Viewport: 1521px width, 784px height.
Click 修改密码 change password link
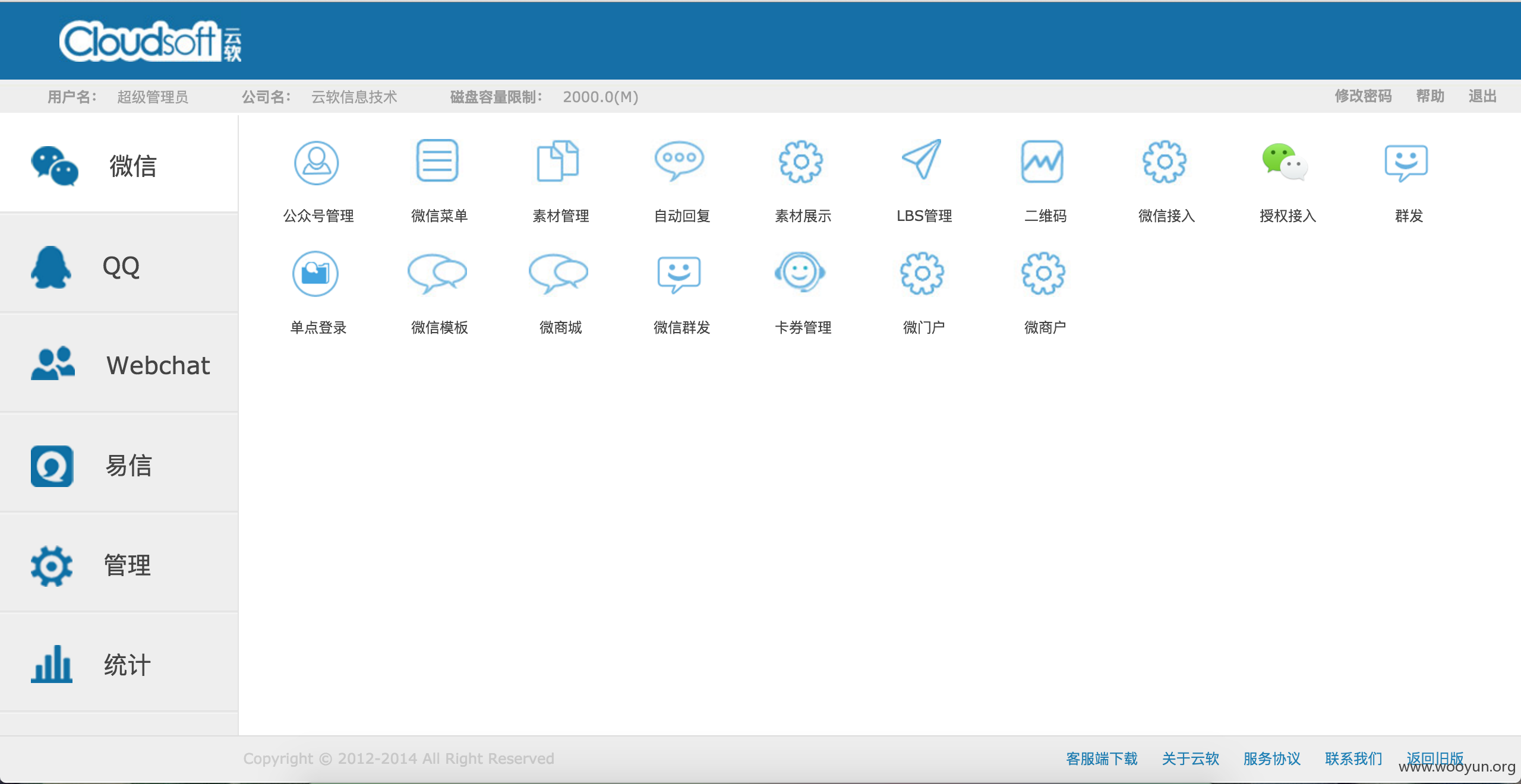[1363, 96]
